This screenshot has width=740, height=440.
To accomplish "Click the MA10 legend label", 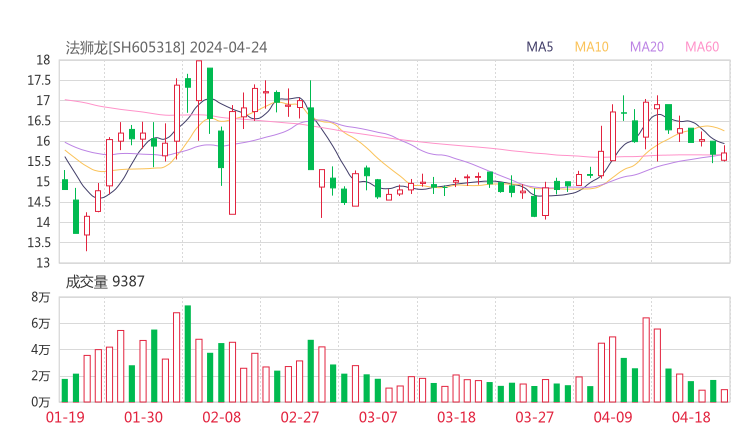I will point(591,47).
